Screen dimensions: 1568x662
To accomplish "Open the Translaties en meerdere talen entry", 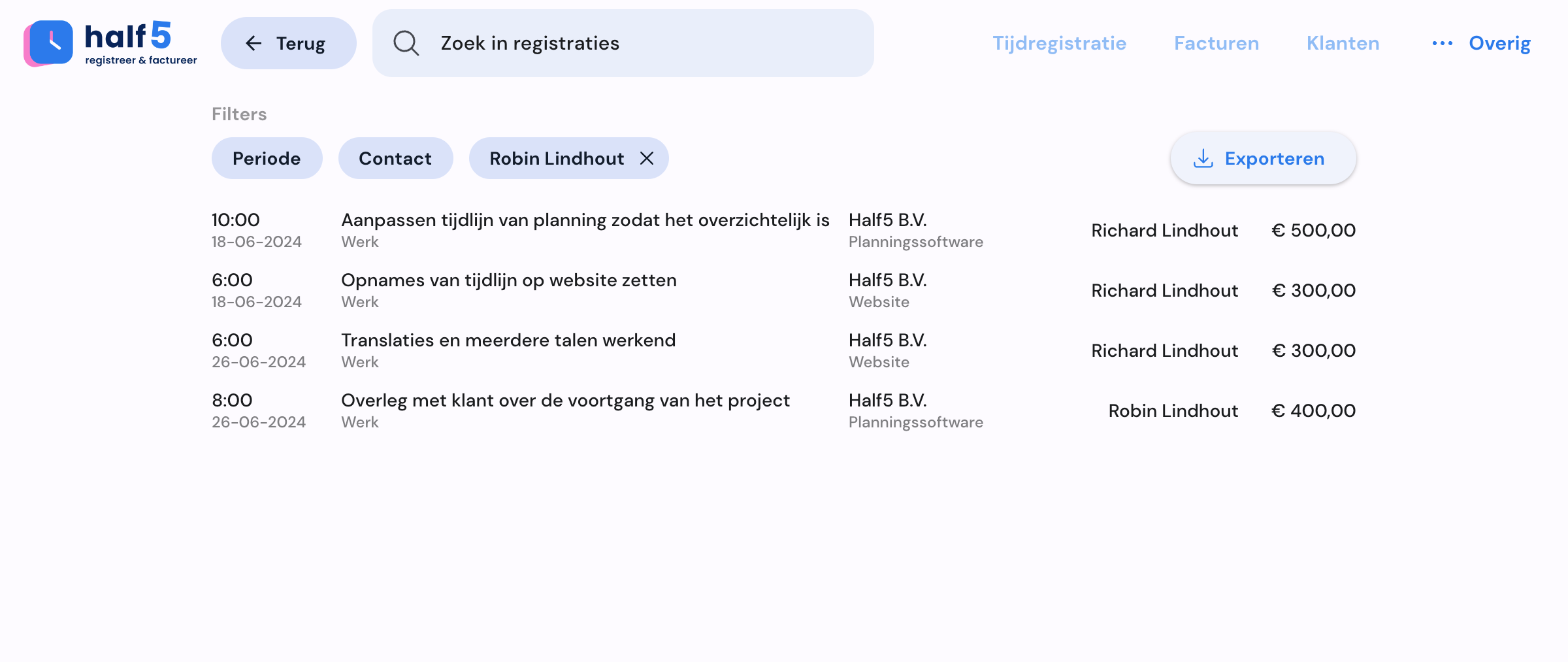I will click(783, 350).
